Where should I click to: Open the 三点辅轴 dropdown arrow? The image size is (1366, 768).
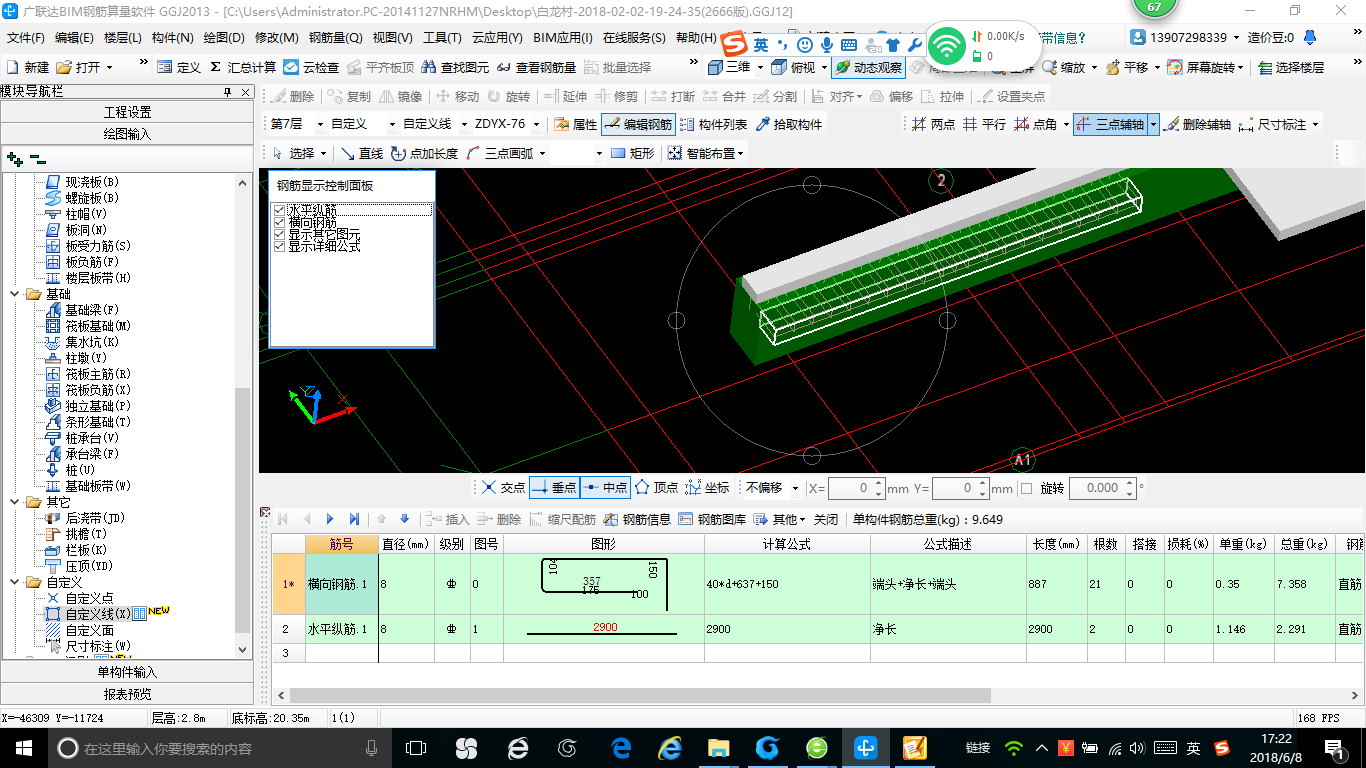tap(1153, 125)
